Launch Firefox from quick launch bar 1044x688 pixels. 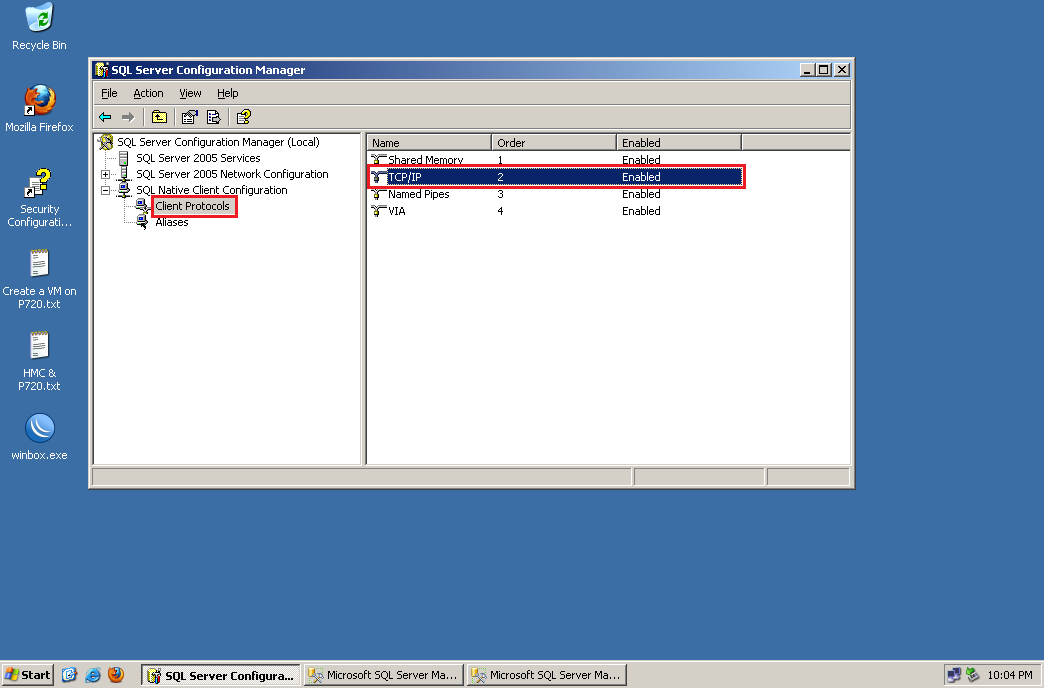coord(116,675)
